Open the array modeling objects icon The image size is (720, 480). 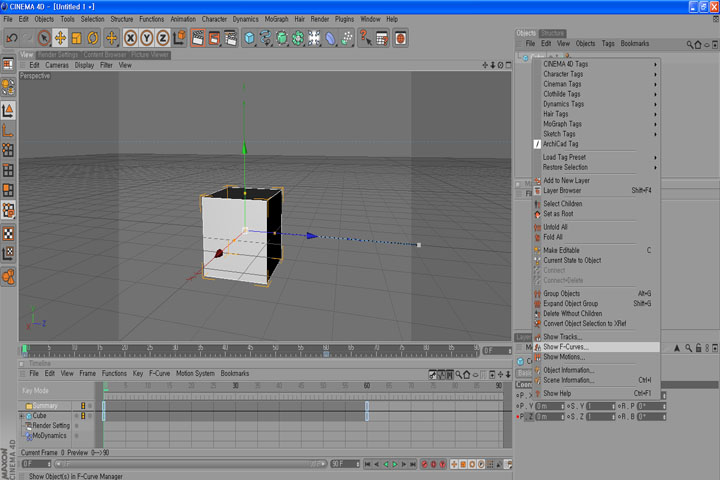tap(298, 38)
